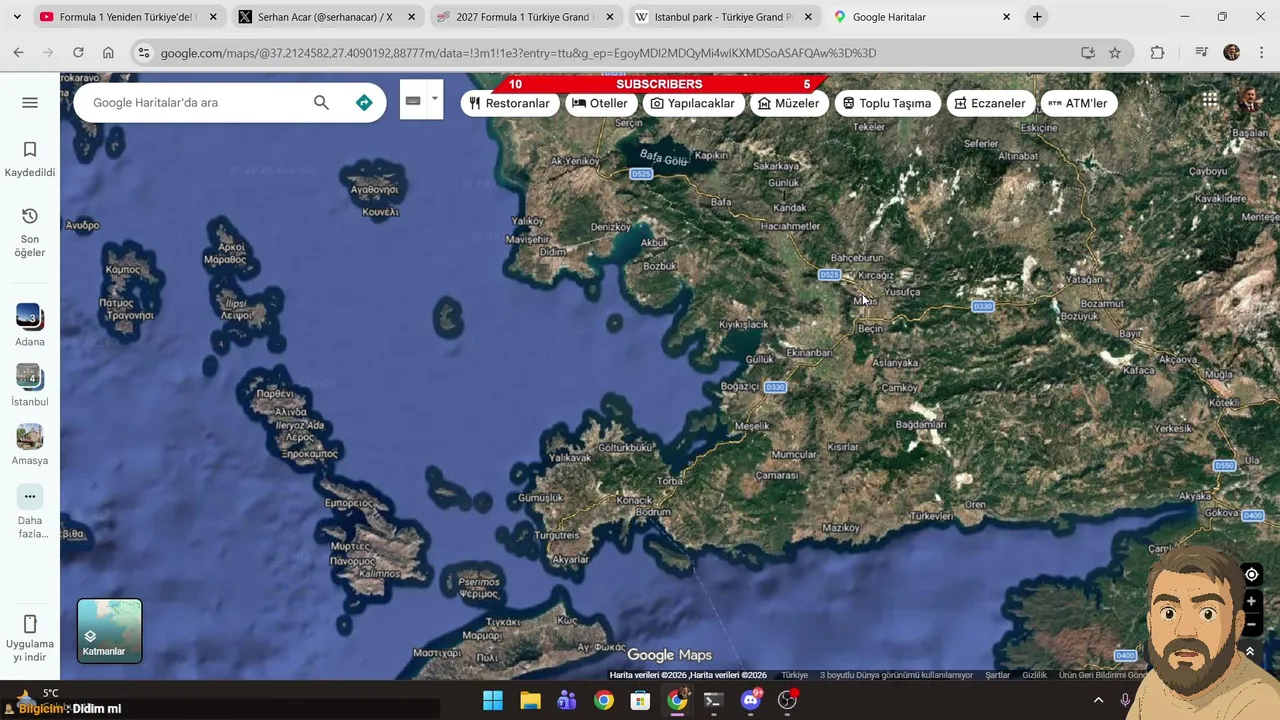Close the Google Haritalar tab
1280x720 pixels.
point(1007,17)
